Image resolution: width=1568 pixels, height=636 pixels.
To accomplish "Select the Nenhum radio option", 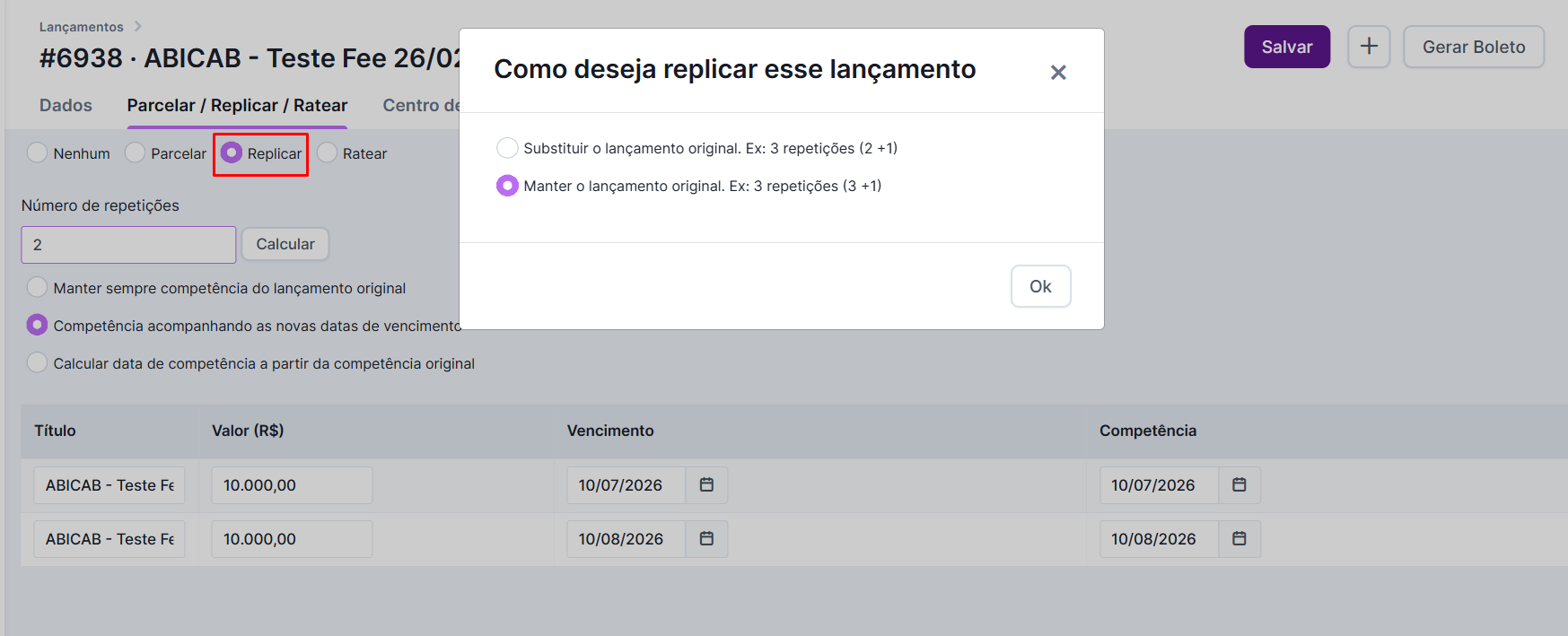I will (x=37, y=153).
